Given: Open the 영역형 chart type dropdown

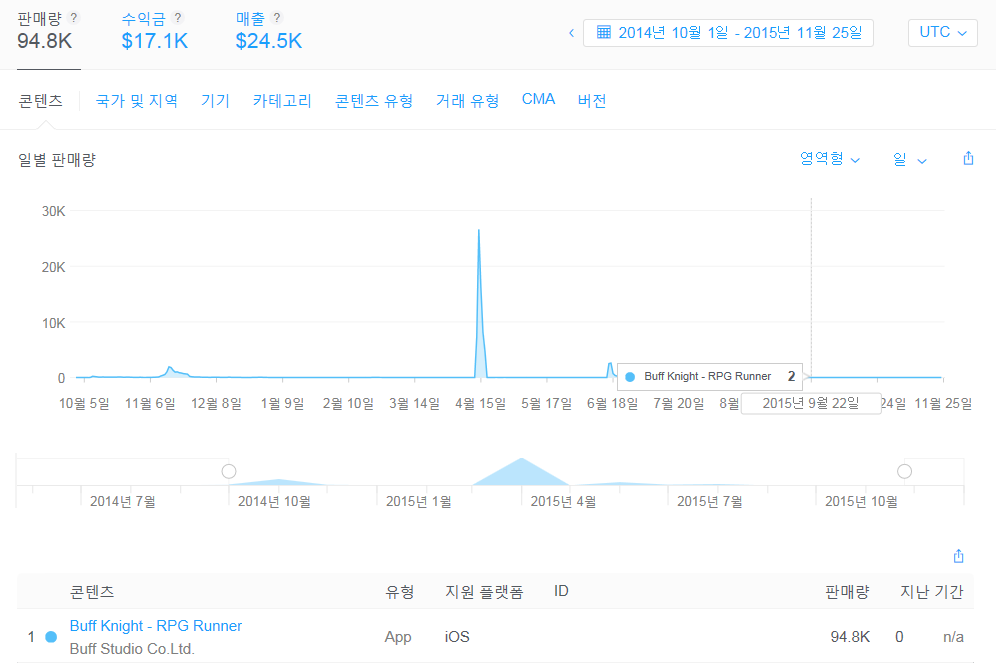Looking at the screenshot, I should click(828, 159).
